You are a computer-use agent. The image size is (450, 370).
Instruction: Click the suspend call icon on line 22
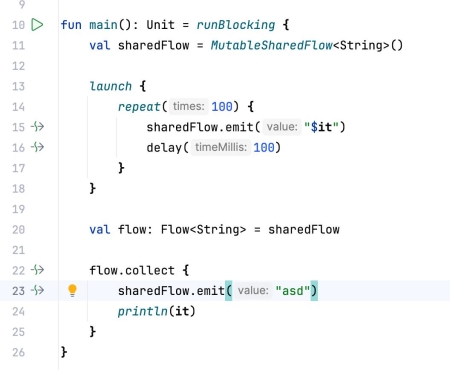(37, 270)
